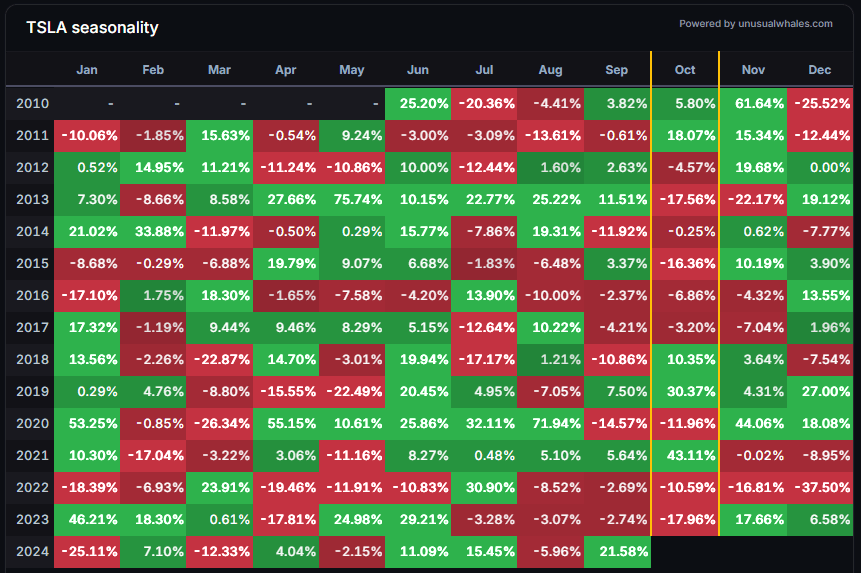Image resolution: width=861 pixels, height=573 pixels.
Task: Click the 33.88% cell for Feb 2014
Action: (x=153, y=231)
